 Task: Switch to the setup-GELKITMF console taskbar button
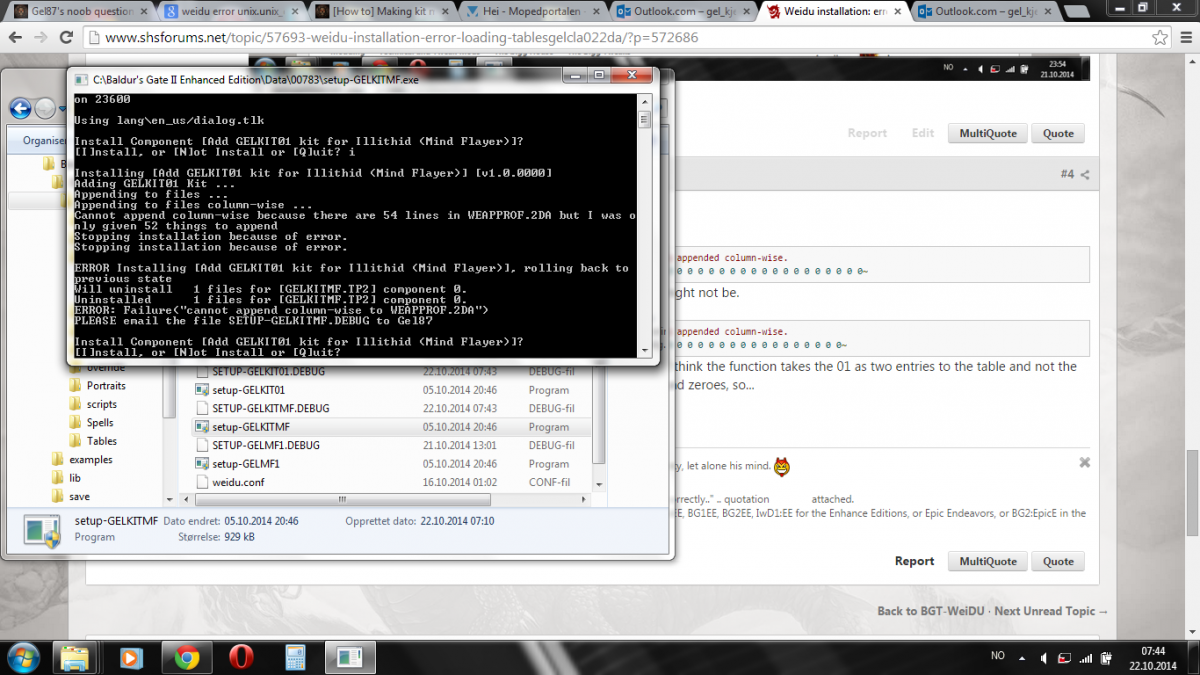pyautogui.click(x=350, y=657)
